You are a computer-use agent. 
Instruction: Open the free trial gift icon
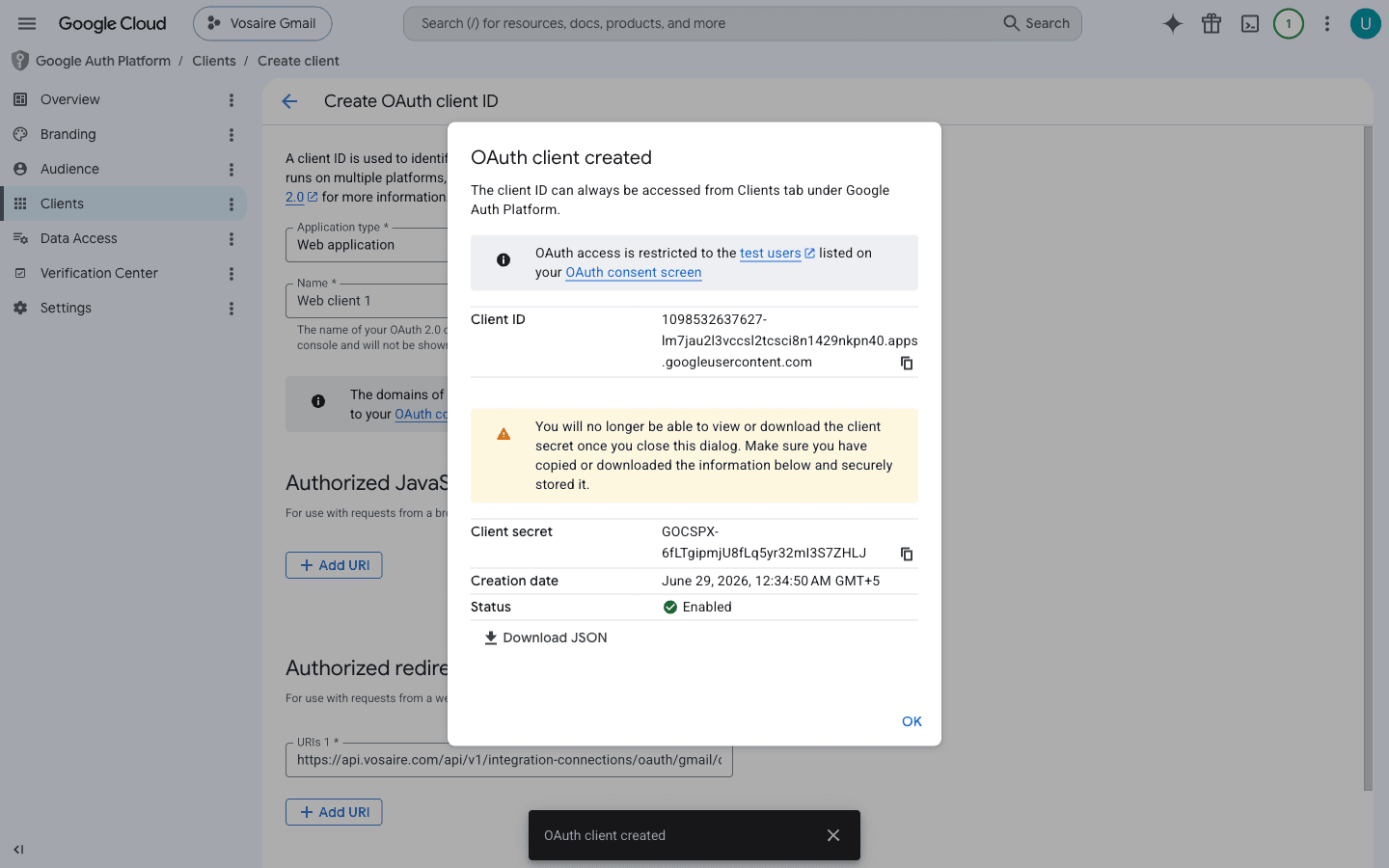point(1212,24)
